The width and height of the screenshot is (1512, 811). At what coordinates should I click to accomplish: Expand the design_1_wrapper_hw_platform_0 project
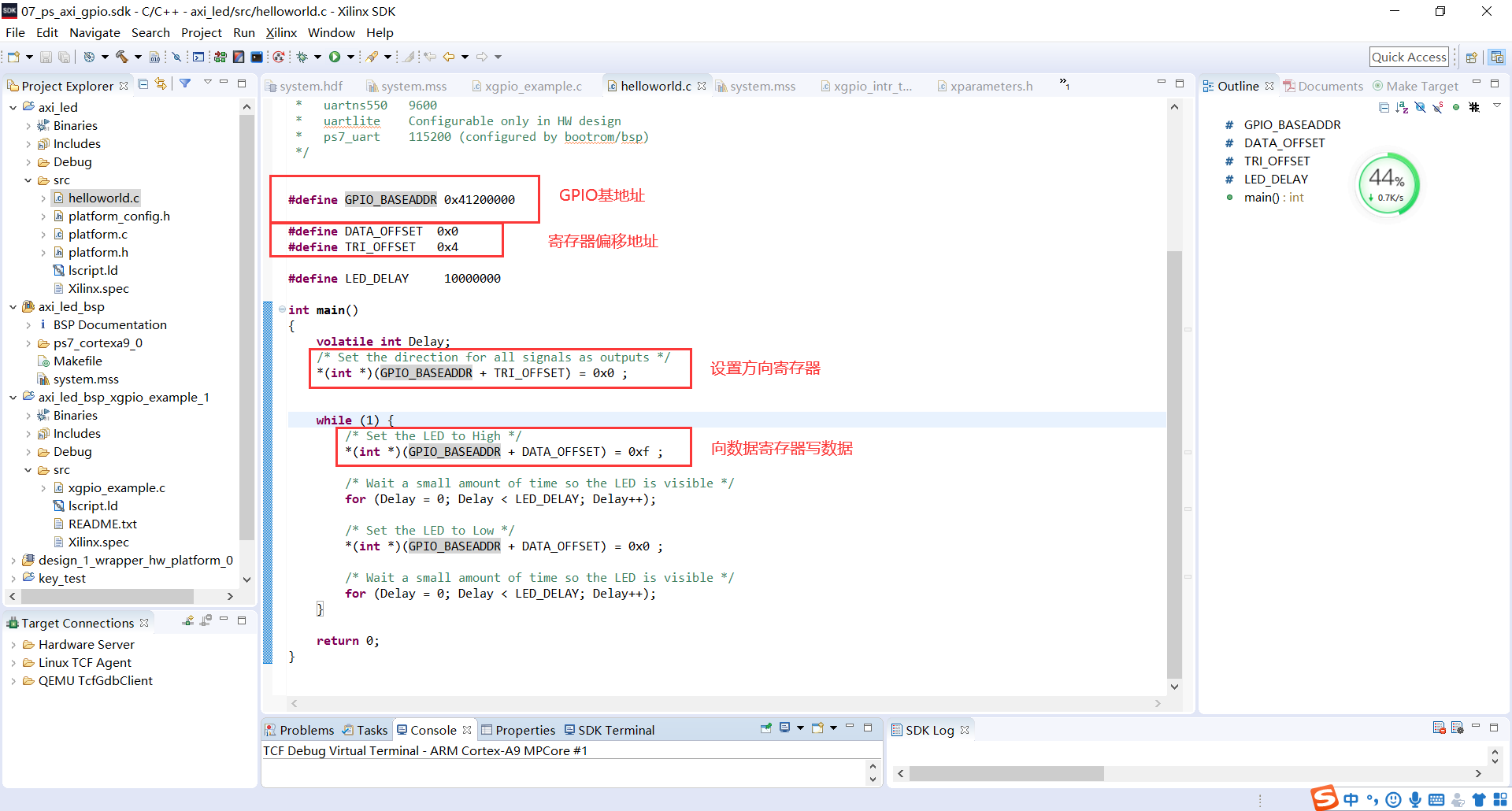click(x=13, y=560)
